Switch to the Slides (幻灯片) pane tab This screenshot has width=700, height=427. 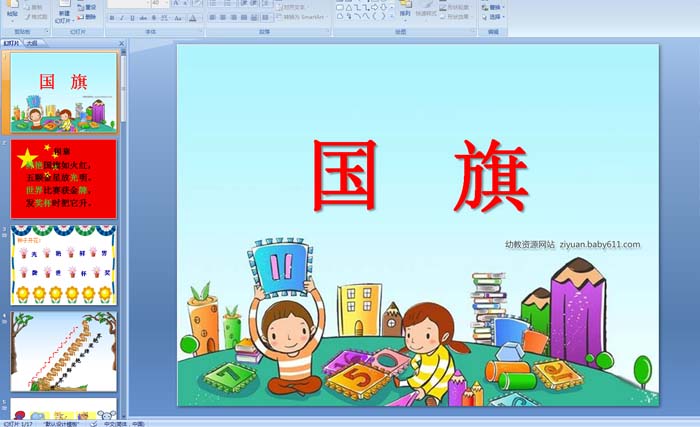click(12, 43)
